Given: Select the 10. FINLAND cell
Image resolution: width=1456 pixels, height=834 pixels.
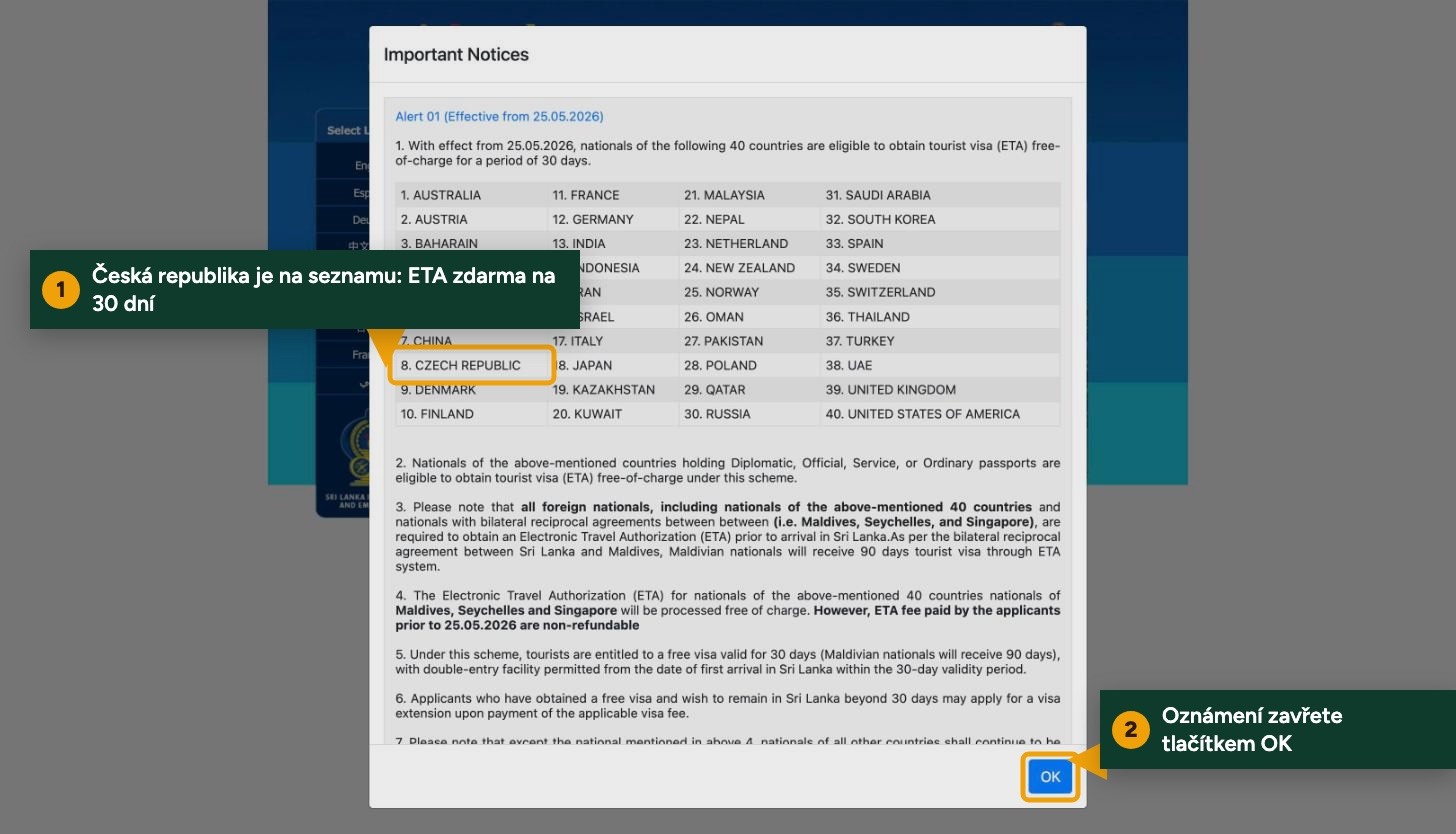Looking at the screenshot, I should 472,414.
